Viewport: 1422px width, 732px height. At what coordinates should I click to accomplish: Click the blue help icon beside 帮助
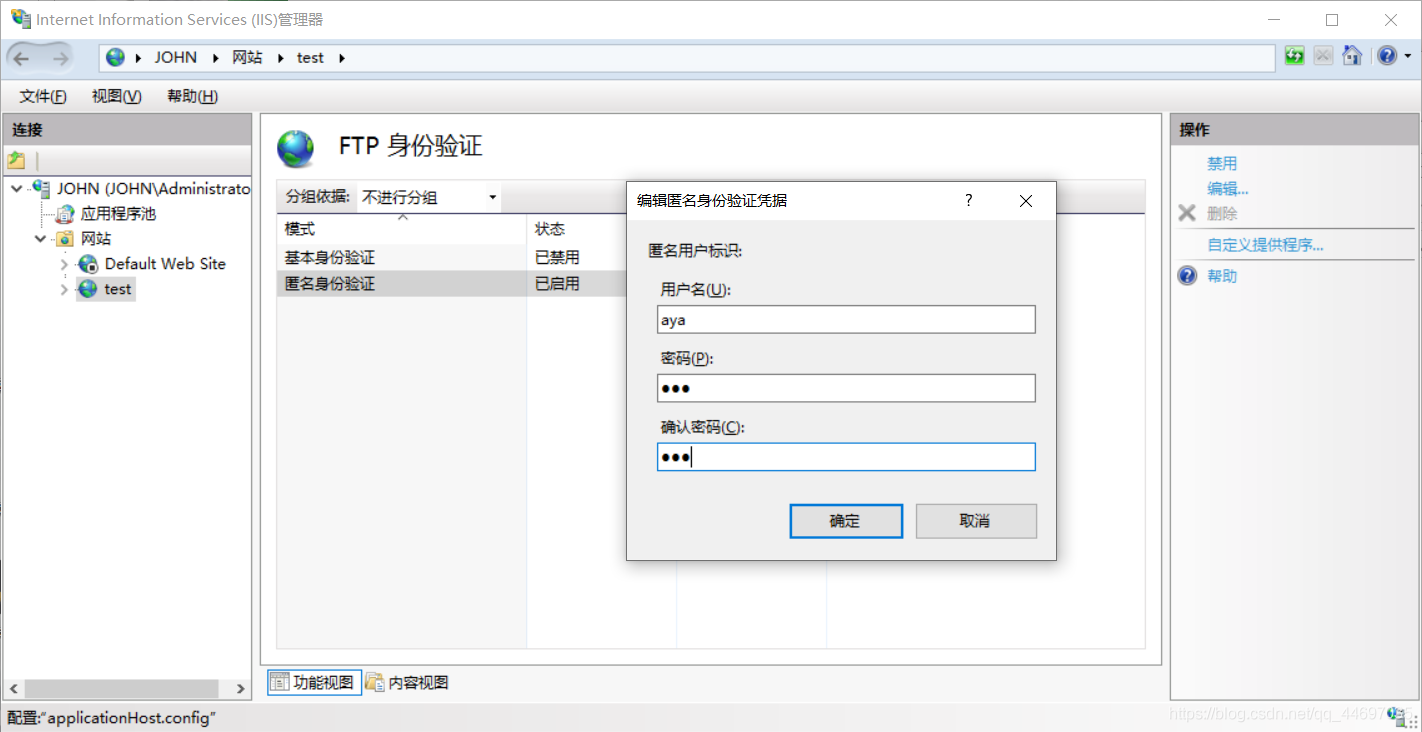point(1187,276)
